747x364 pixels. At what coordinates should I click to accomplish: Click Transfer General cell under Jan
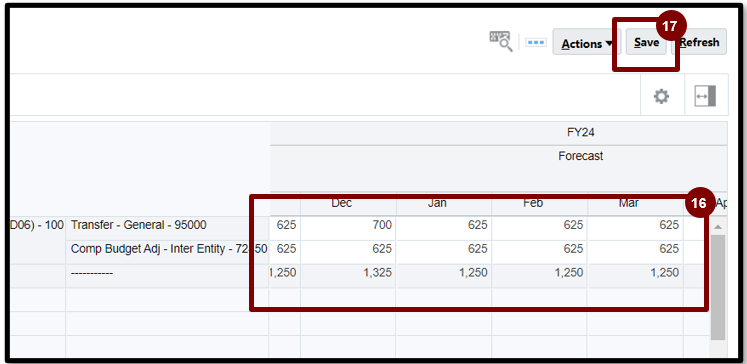coord(444,228)
